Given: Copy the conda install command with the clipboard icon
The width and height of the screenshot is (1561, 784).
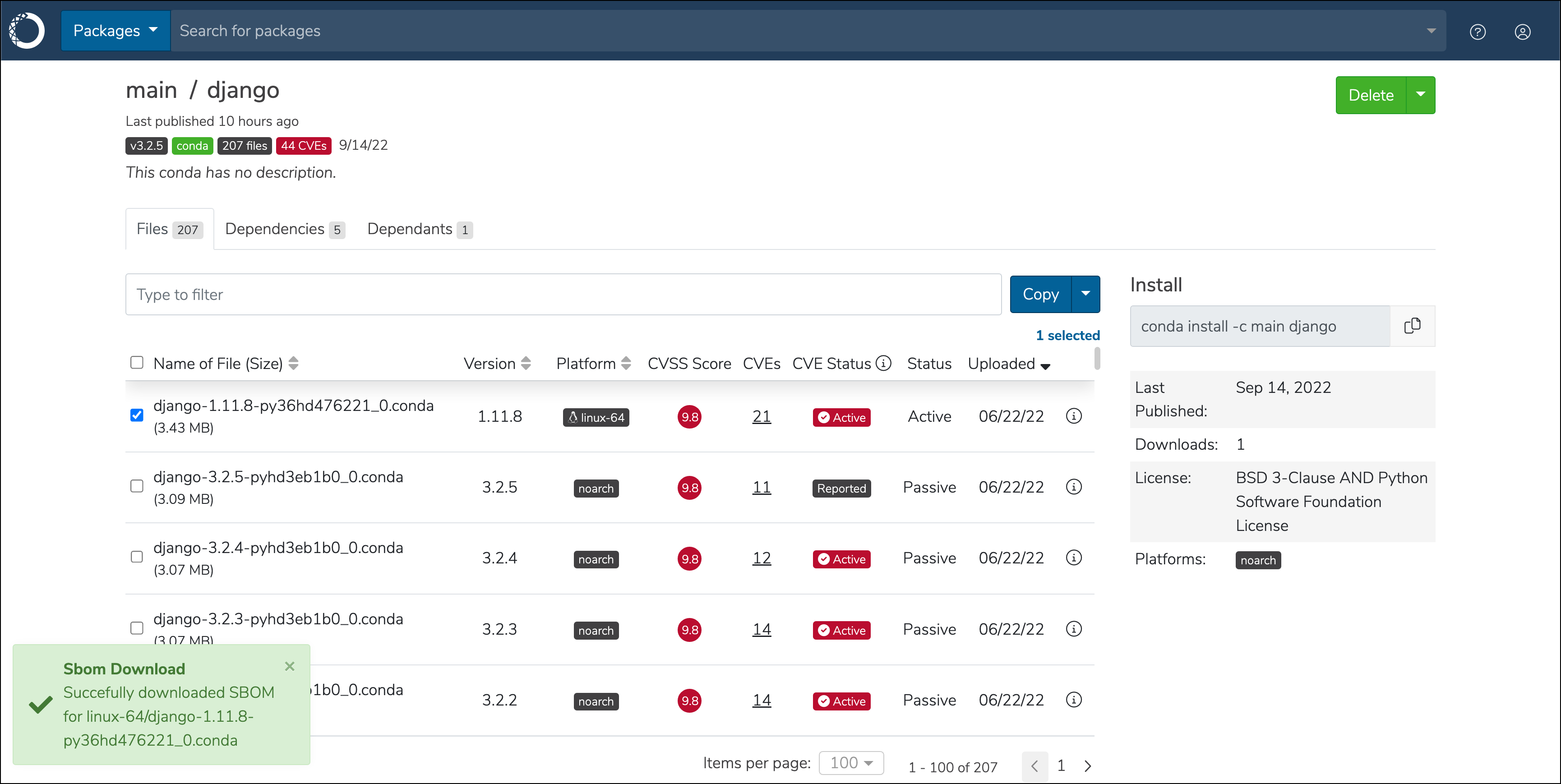Looking at the screenshot, I should 1412,326.
